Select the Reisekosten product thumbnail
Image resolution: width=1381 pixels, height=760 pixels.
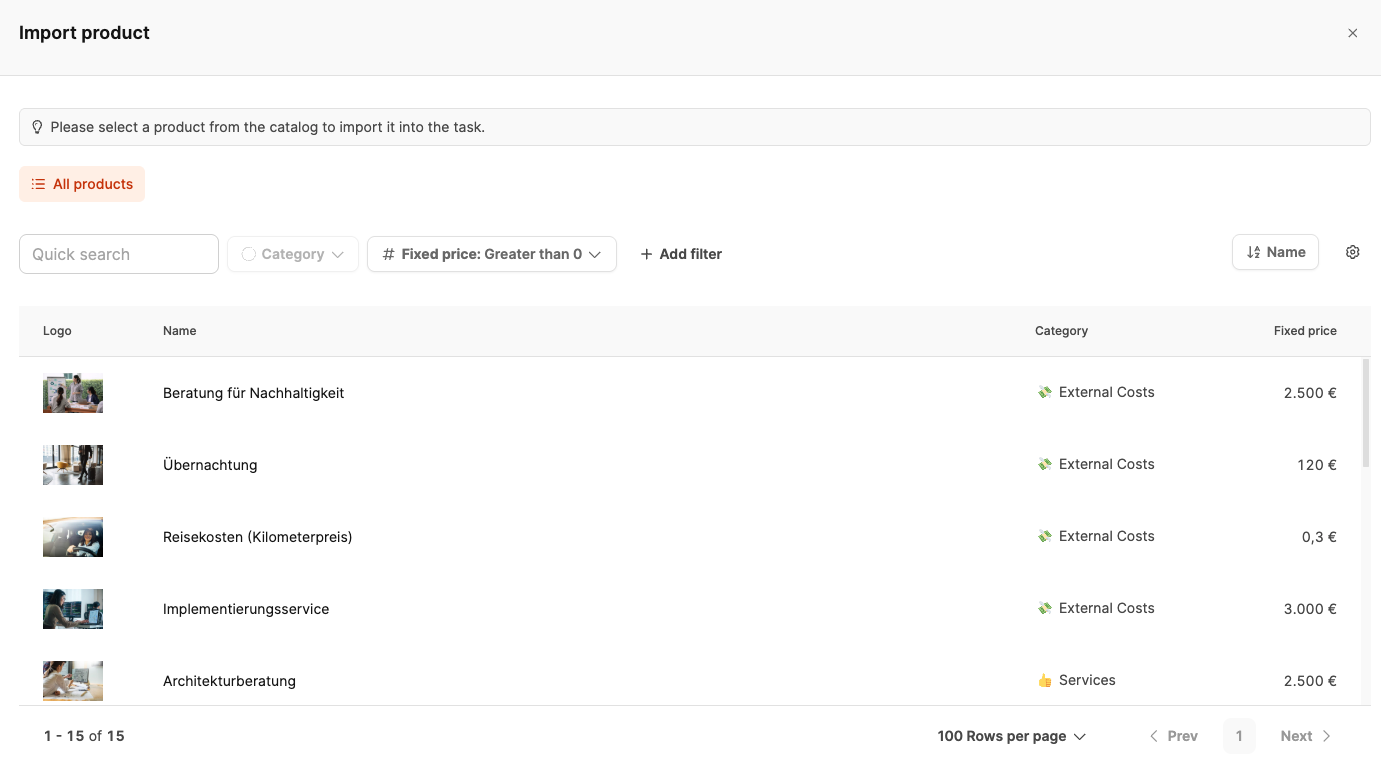point(73,537)
